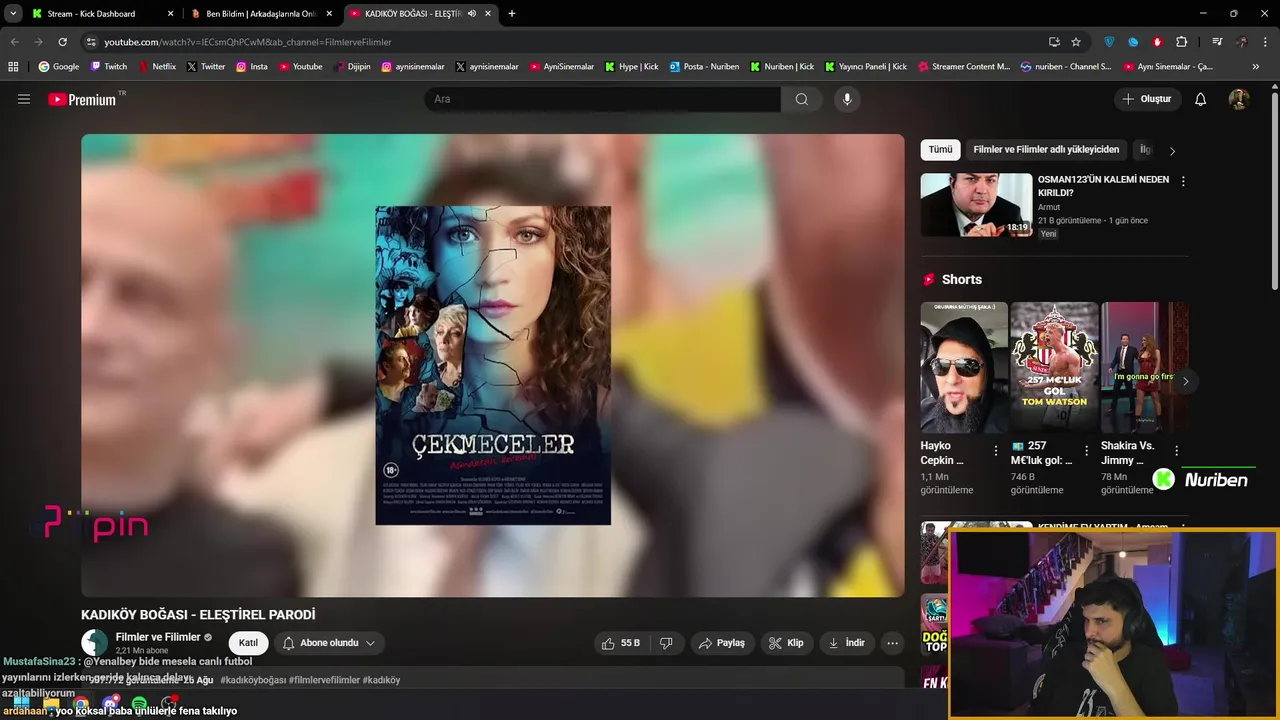This screenshot has height=720, width=1280.
Task: Bookmark this page with star icon
Action: click(x=1076, y=42)
